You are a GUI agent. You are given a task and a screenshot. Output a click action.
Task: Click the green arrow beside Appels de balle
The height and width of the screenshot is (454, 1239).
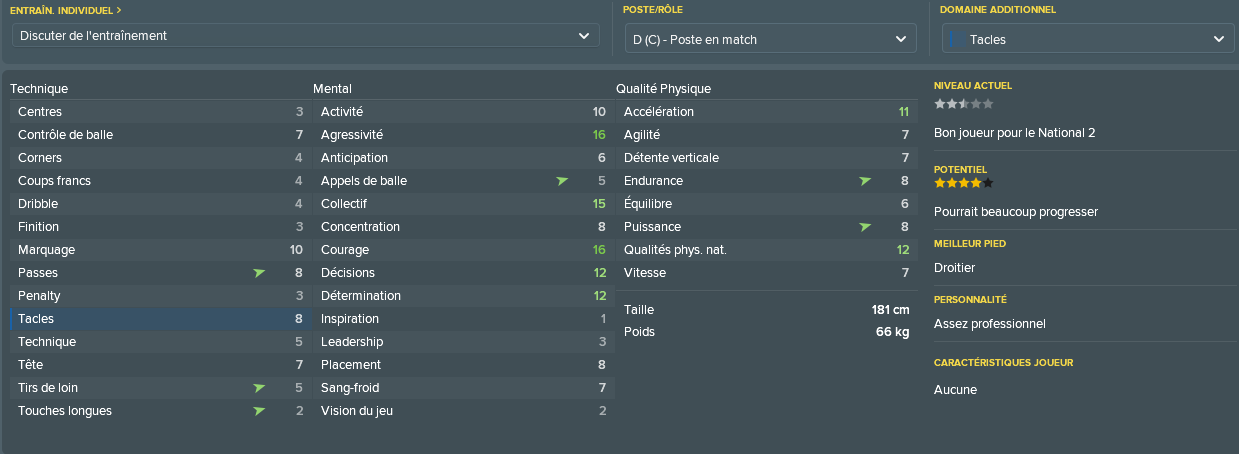point(562,181)
